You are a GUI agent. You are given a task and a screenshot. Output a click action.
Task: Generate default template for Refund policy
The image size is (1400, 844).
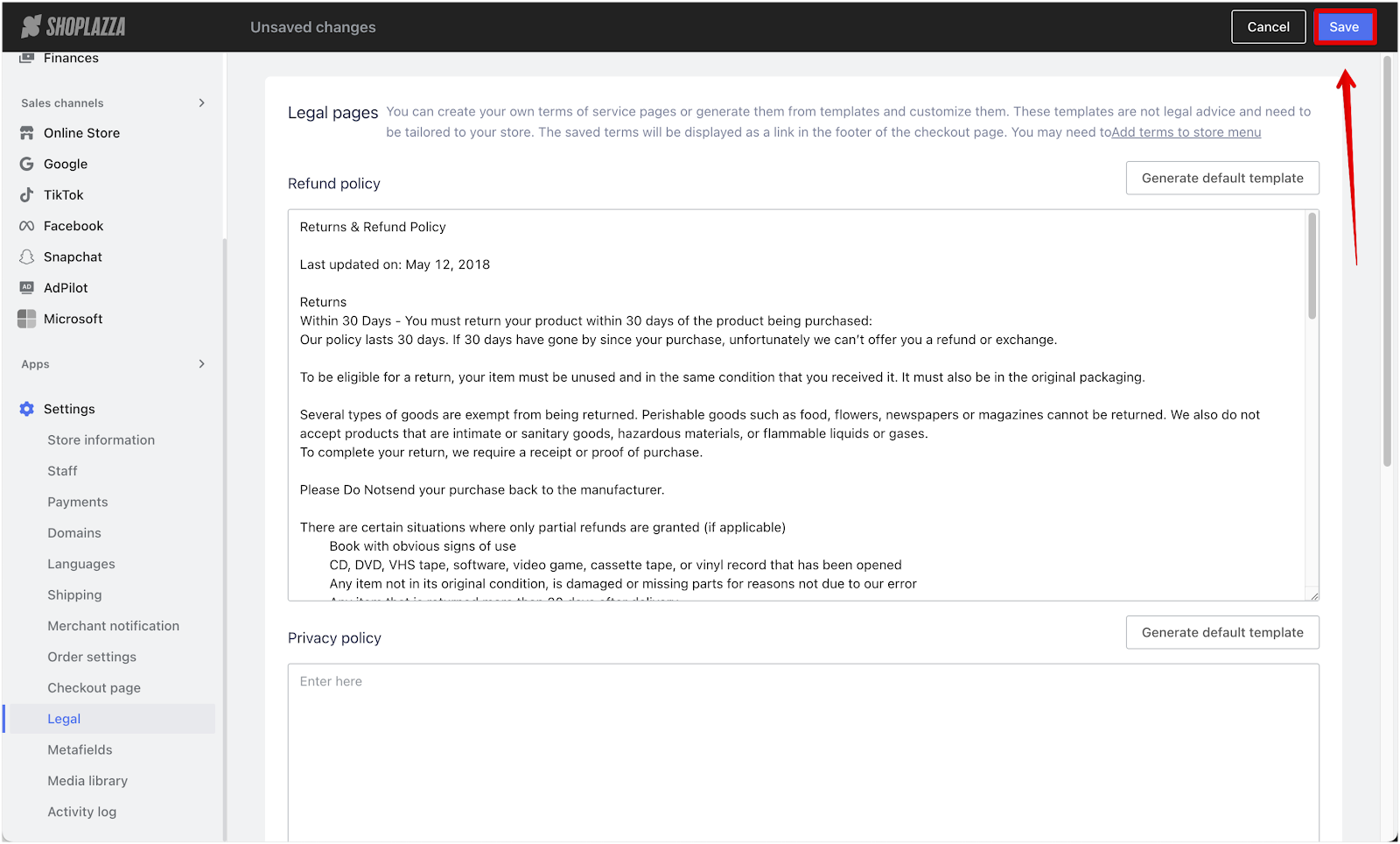click(1222, 178)
